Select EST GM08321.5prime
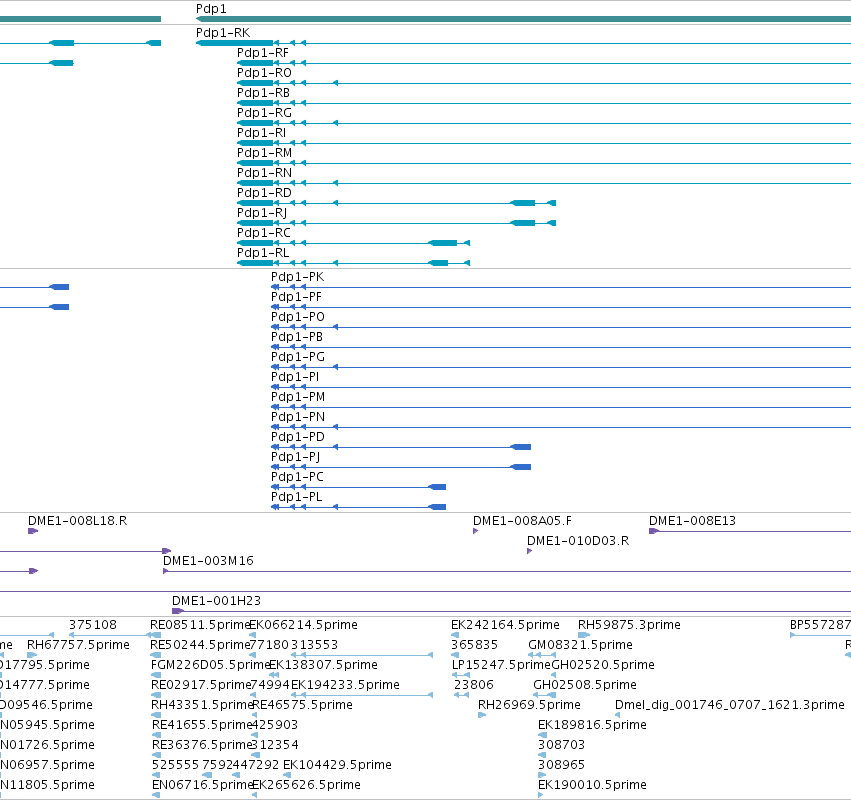 point(580,645)
